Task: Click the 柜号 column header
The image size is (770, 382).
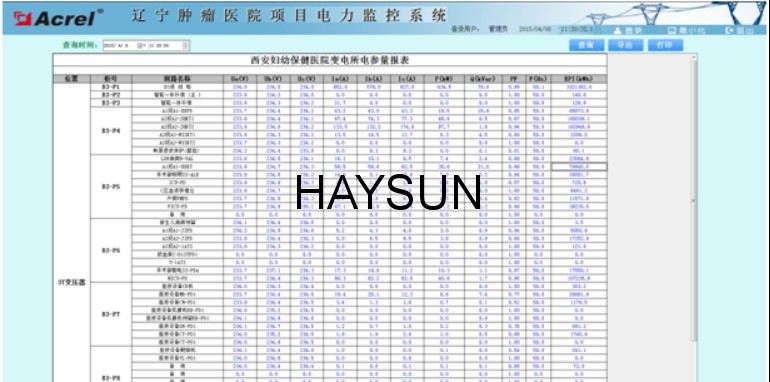Action: (111, 79)
